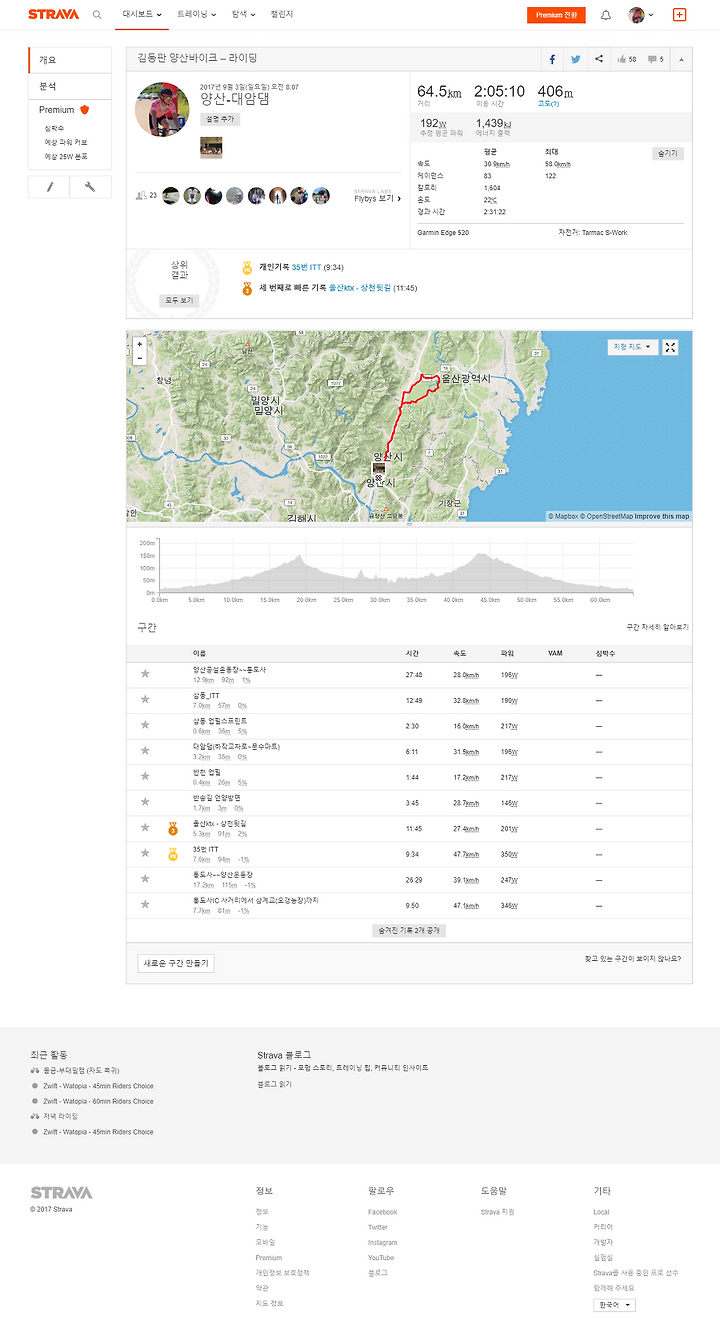Open 저녁 라이딩 recent activity
This screenshot has height=1336, width=720.
point(60,1116)
